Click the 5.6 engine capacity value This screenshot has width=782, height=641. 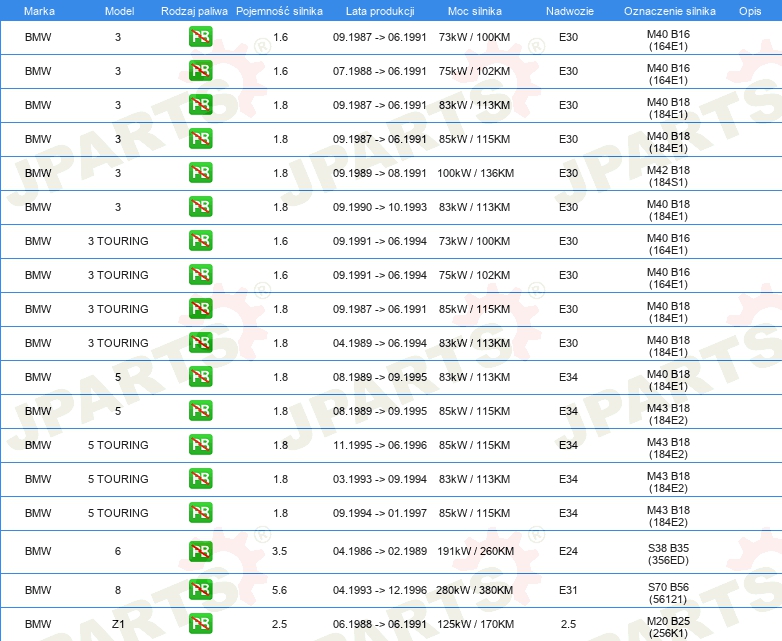(279, 590)
